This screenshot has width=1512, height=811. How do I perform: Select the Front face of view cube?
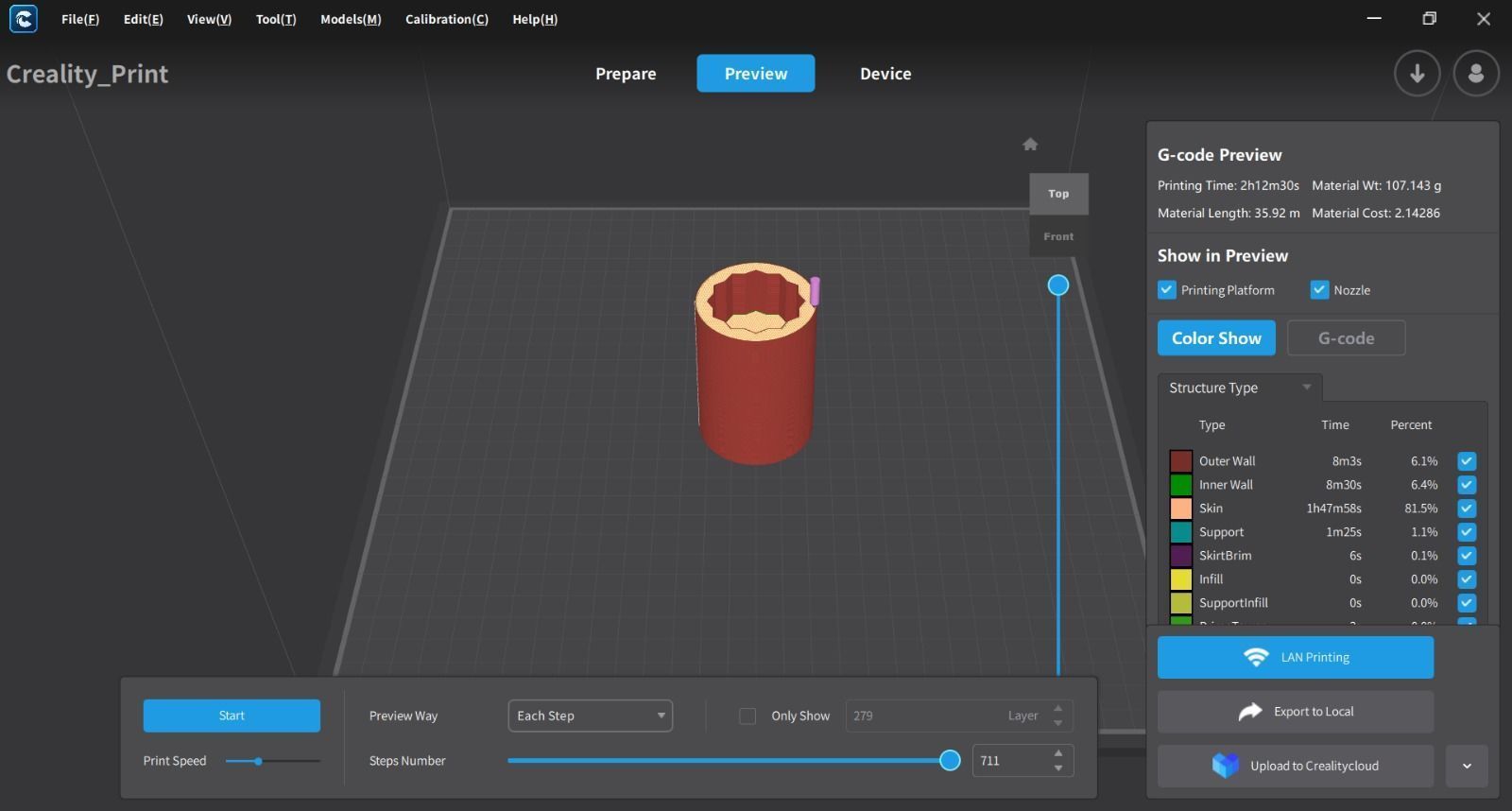click(1058, 236)
